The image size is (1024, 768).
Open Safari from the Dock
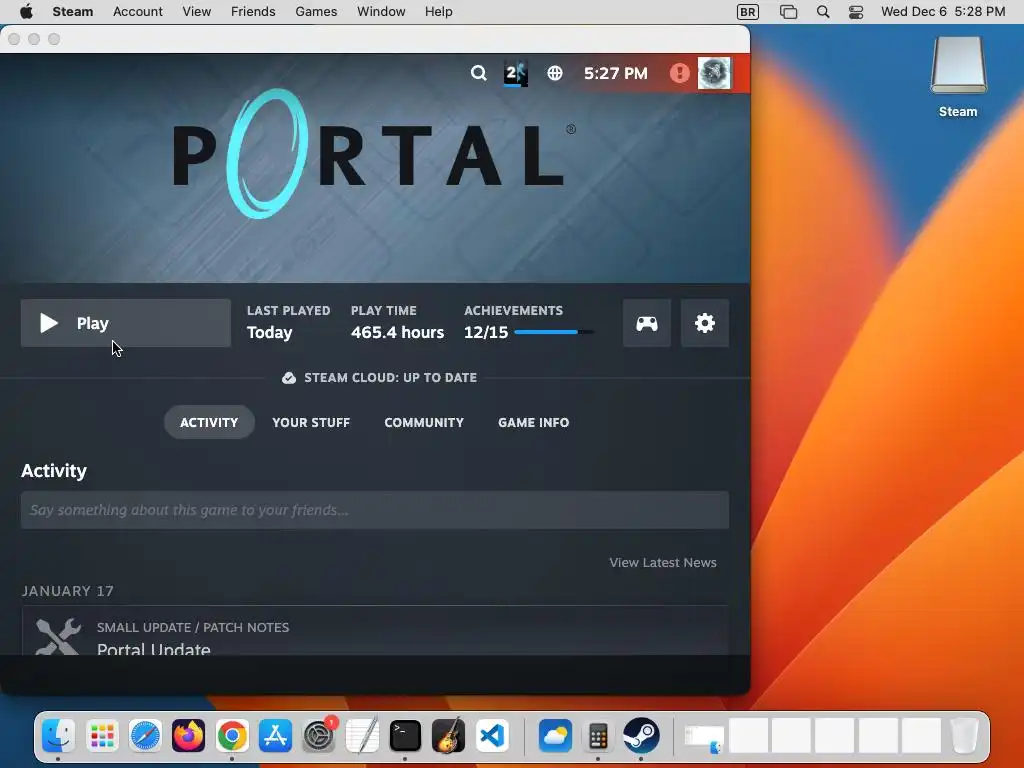tap(145, 736)
